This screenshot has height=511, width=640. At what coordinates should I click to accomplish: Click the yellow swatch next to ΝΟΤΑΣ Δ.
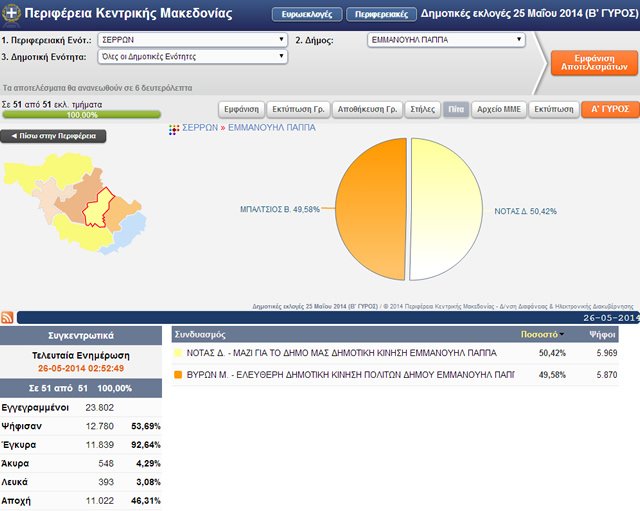click(178, 354)
